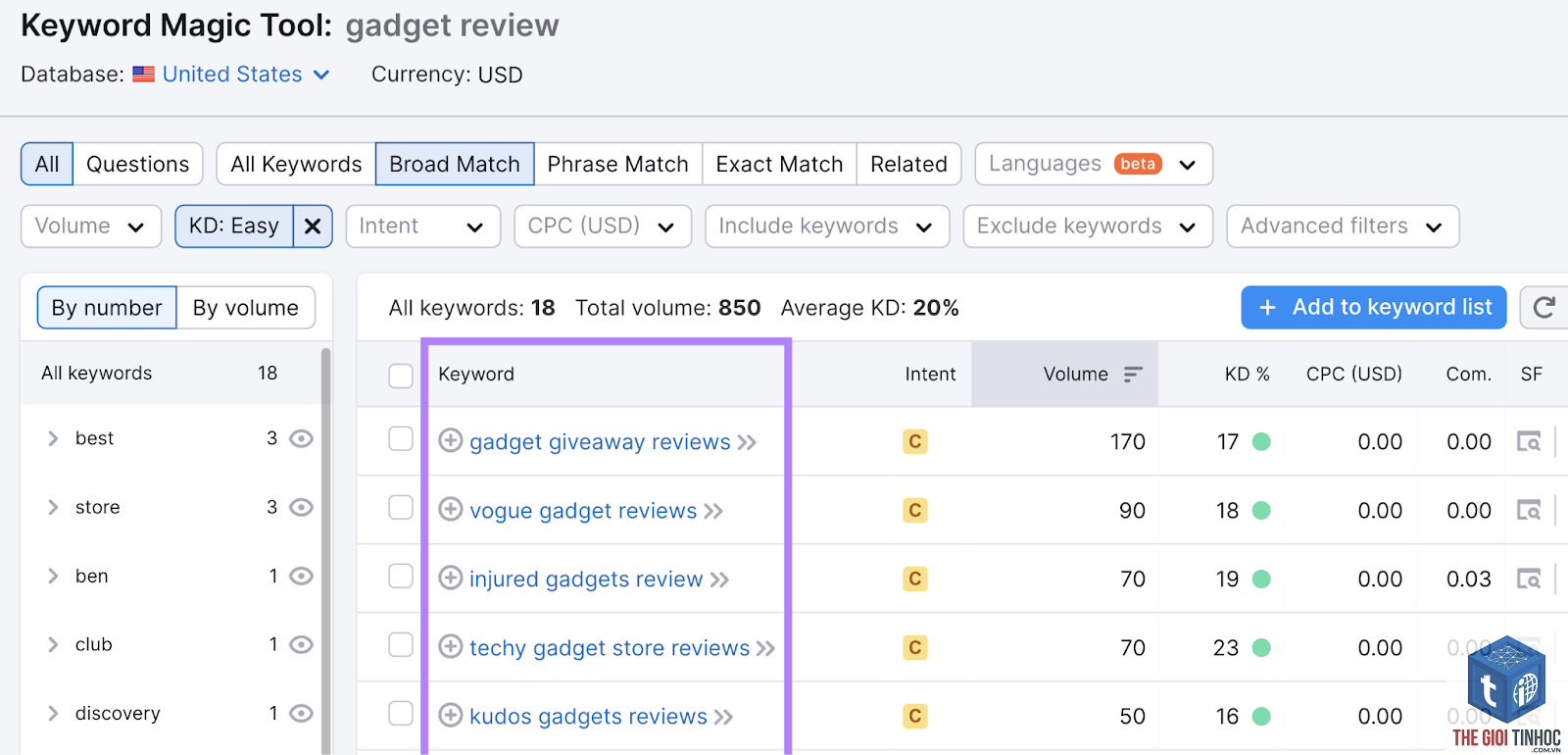Open the United States database dropdown
The width and height of the screenshot is (1568, 755).
point(246,75)
